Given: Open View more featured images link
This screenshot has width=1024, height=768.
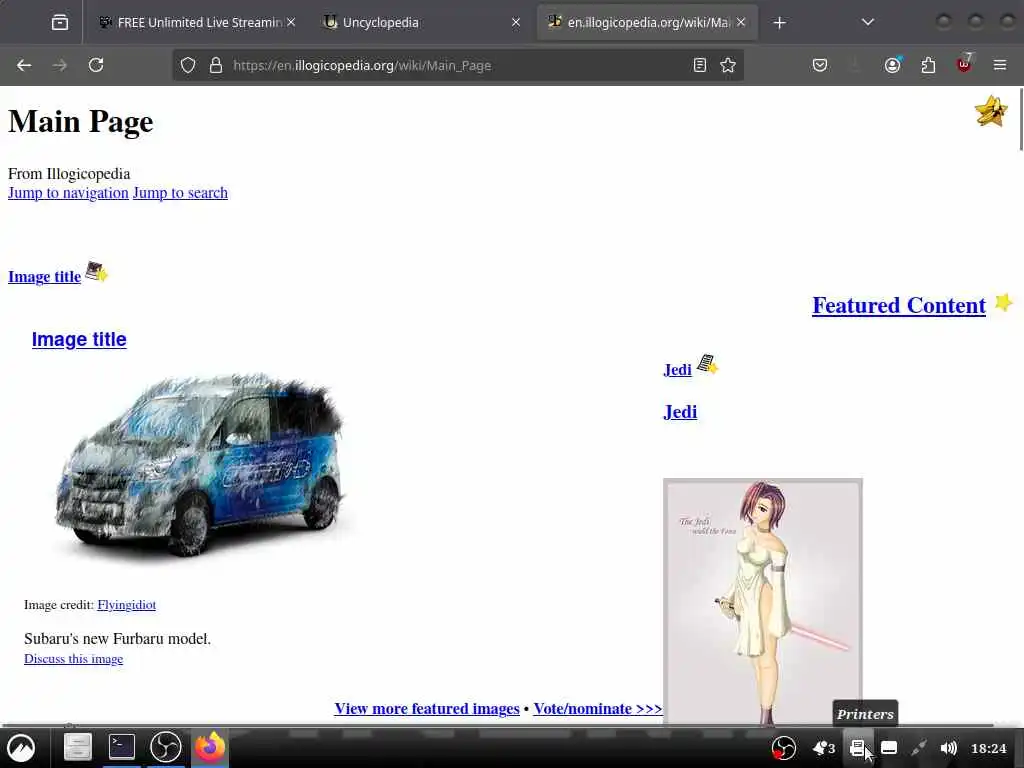Looking at the screenshot, I should tap(427, 709).
